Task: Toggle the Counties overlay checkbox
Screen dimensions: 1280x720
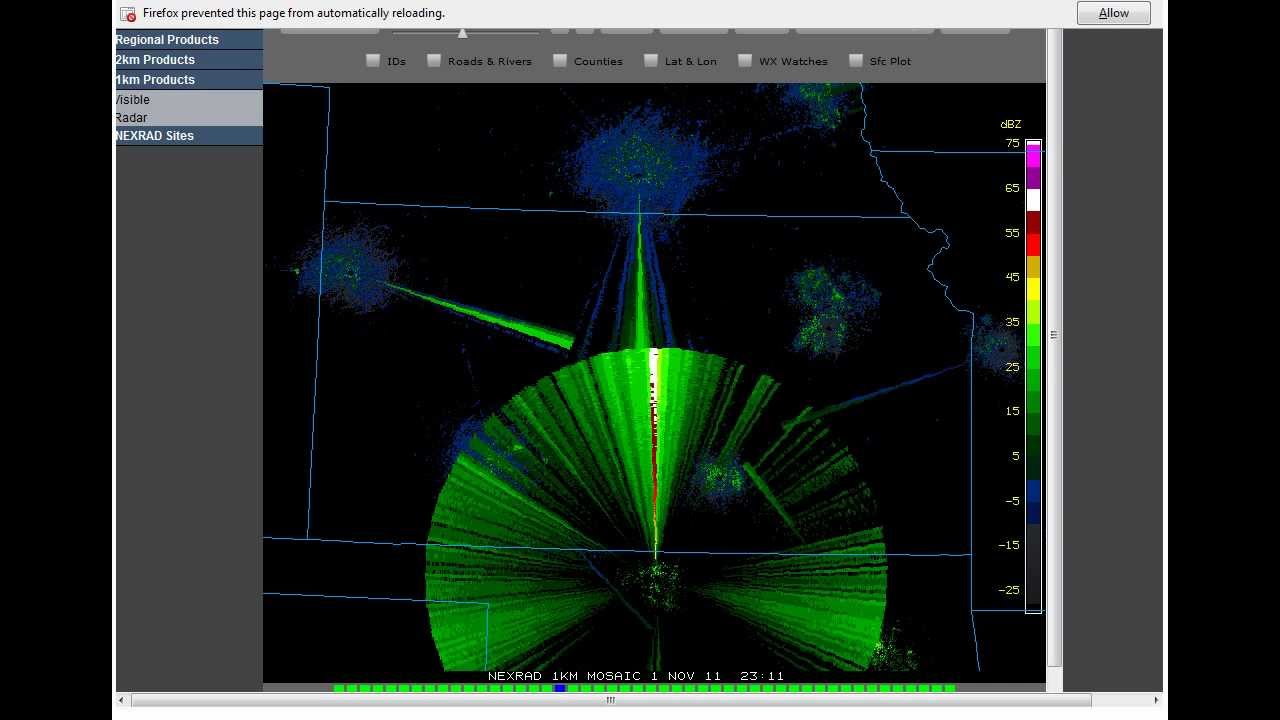Action: [x=560, y=61]
